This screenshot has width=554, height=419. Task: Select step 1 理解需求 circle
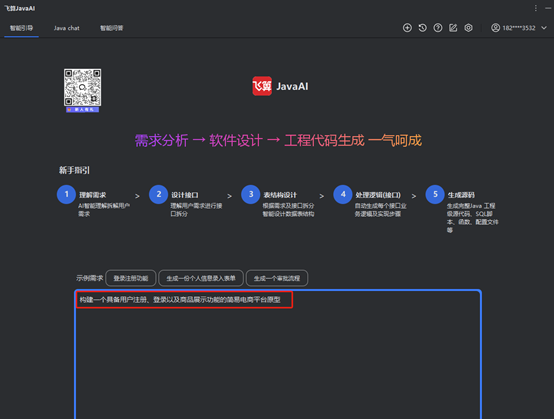[x=66, y=194]
